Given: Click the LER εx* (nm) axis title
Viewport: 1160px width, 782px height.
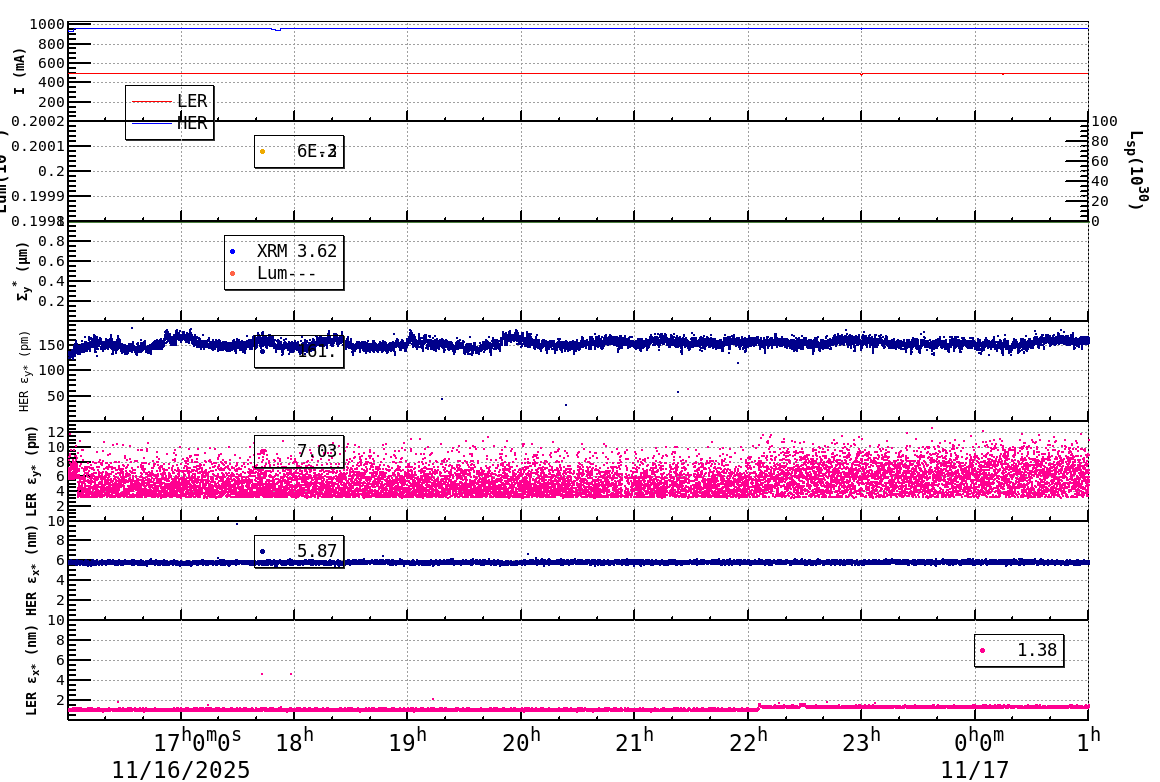Looking at the screenshot, I should click(x=31, y=671).
